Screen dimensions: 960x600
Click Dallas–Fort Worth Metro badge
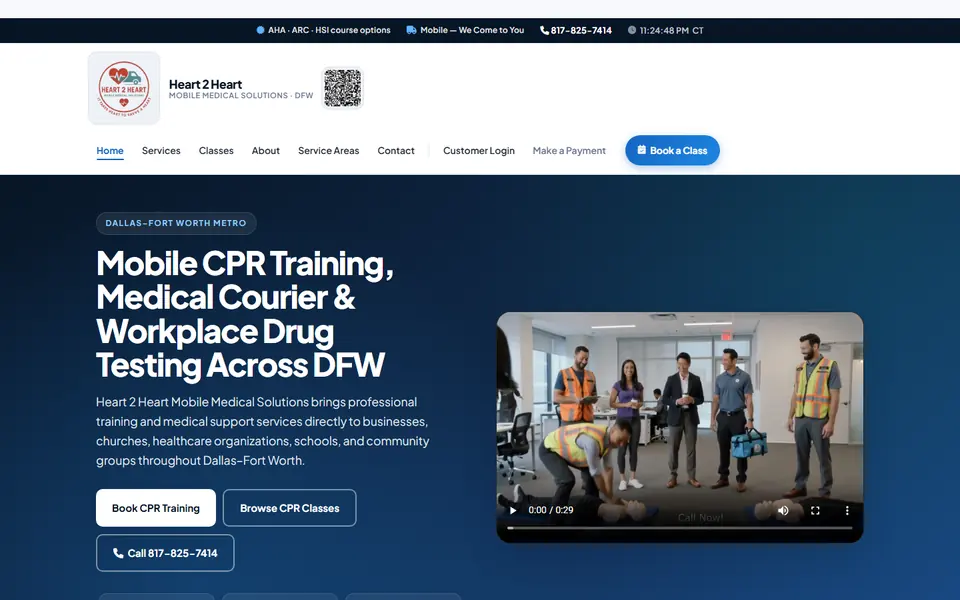176,223
